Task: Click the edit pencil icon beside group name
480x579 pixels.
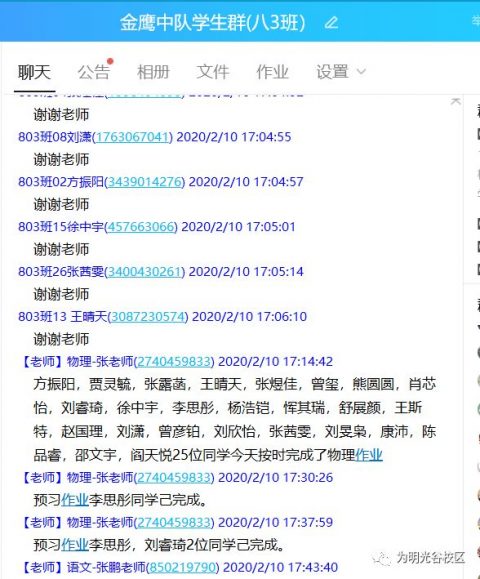Action: (x=331, y=23)
